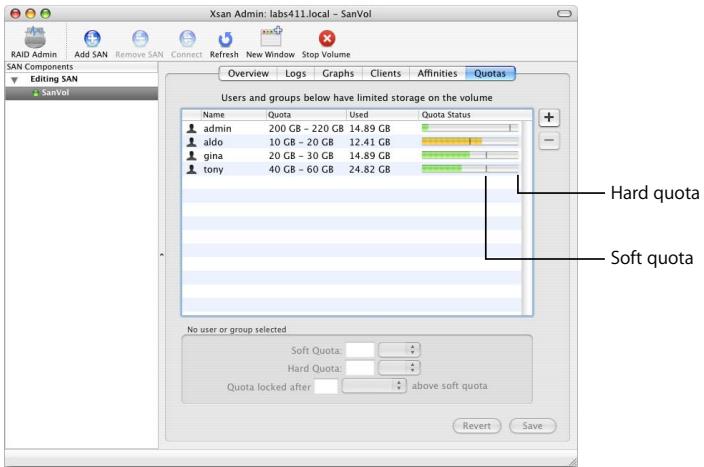
Task: Click the Revert button
Action: [x=477, y=426]
